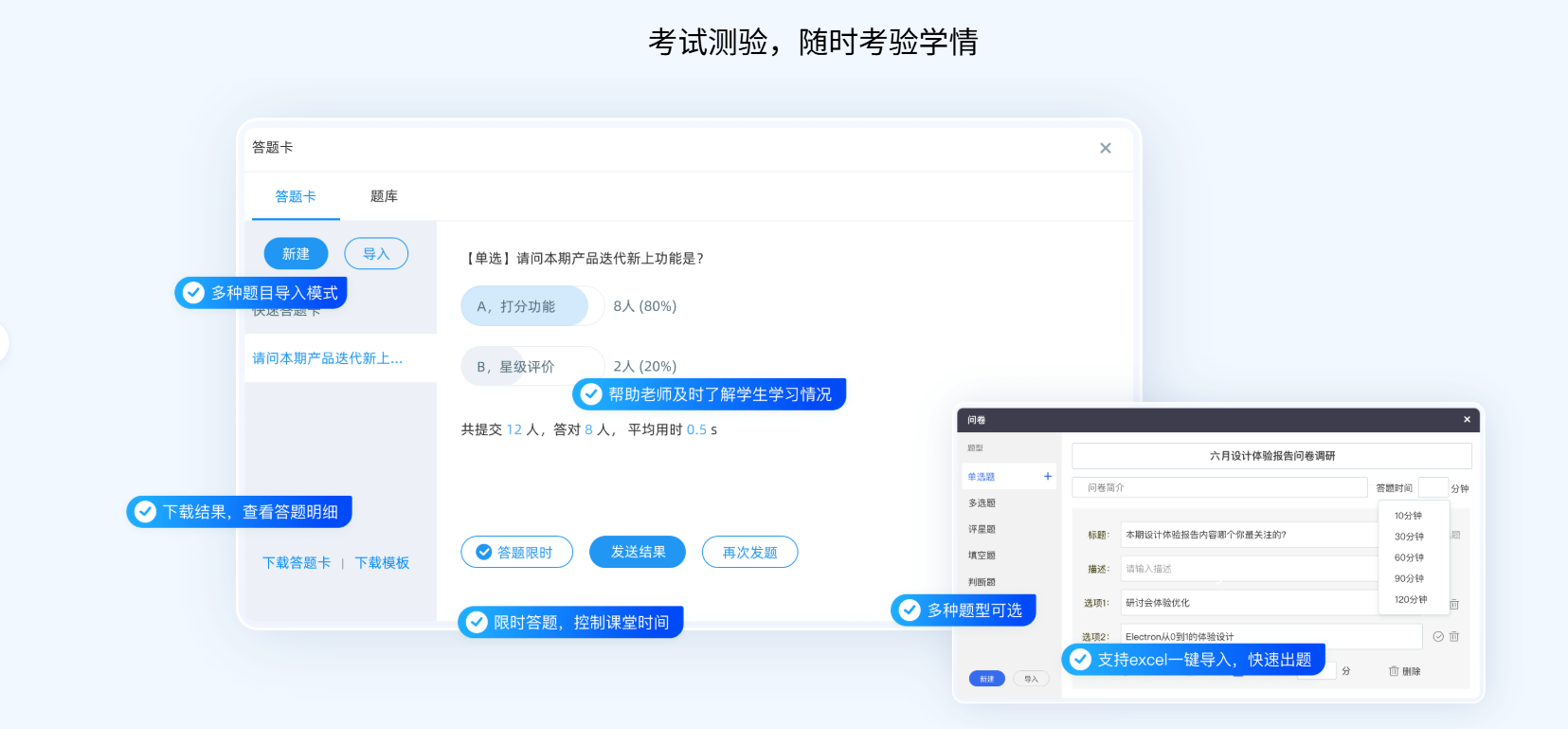
Task: Click the trash icon for 选项2
Action: pos(1454,637)
